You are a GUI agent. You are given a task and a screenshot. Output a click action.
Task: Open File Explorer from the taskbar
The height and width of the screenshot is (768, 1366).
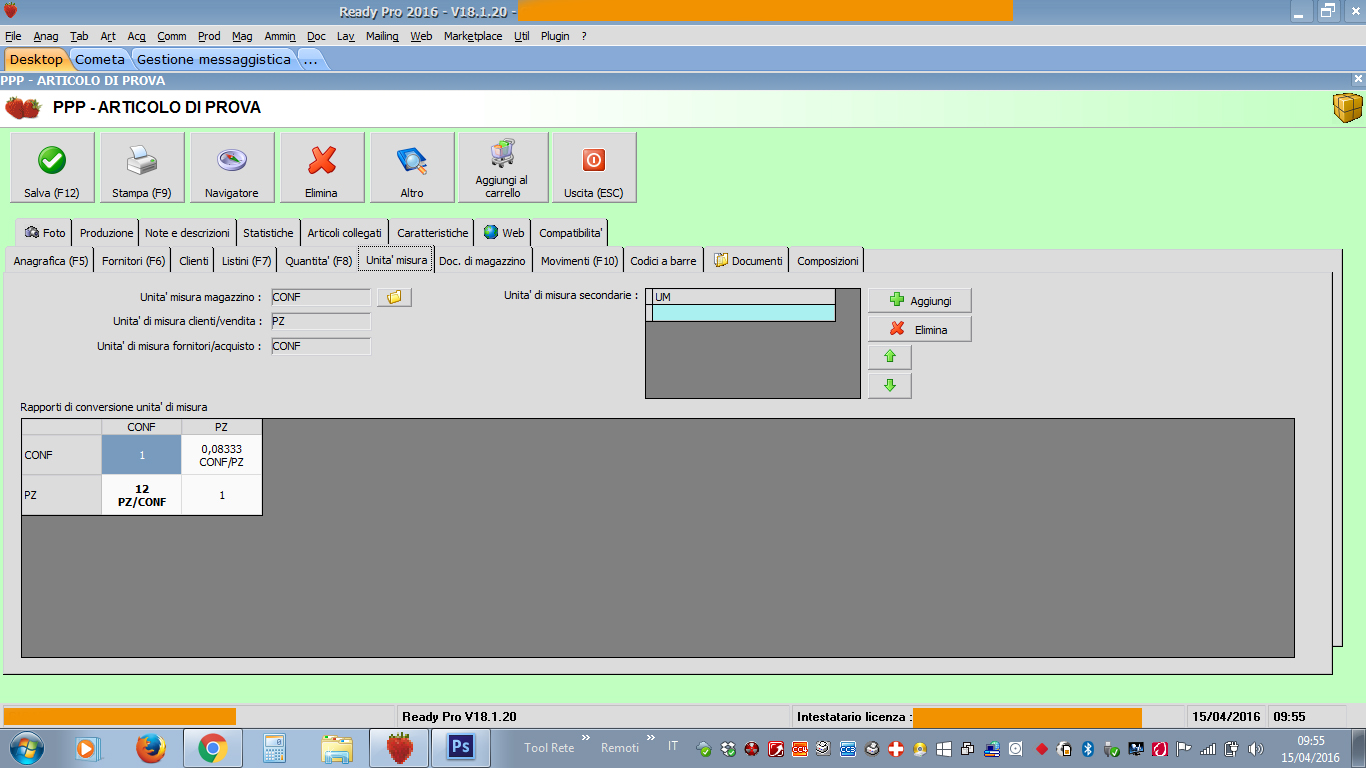pos(337,747)
